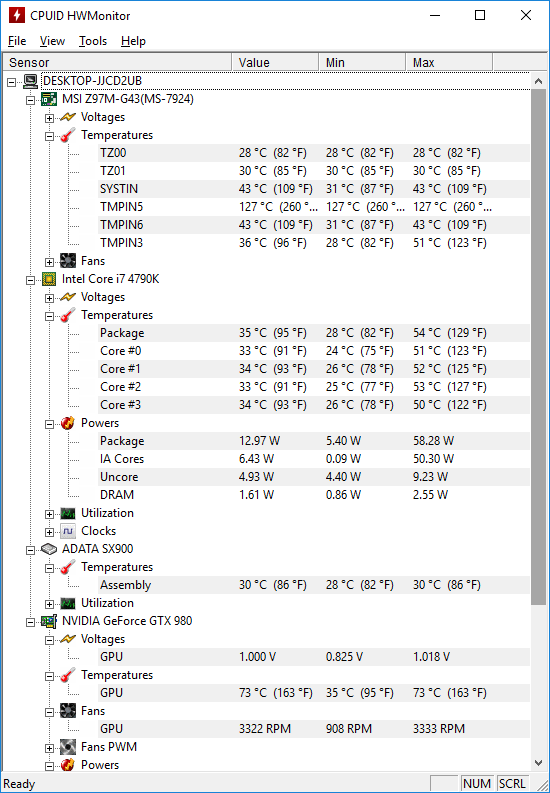550x793 pixels.
Task: Click the GPU Powers flame icon
Action: pyautogui.click(x=68, y=765)
